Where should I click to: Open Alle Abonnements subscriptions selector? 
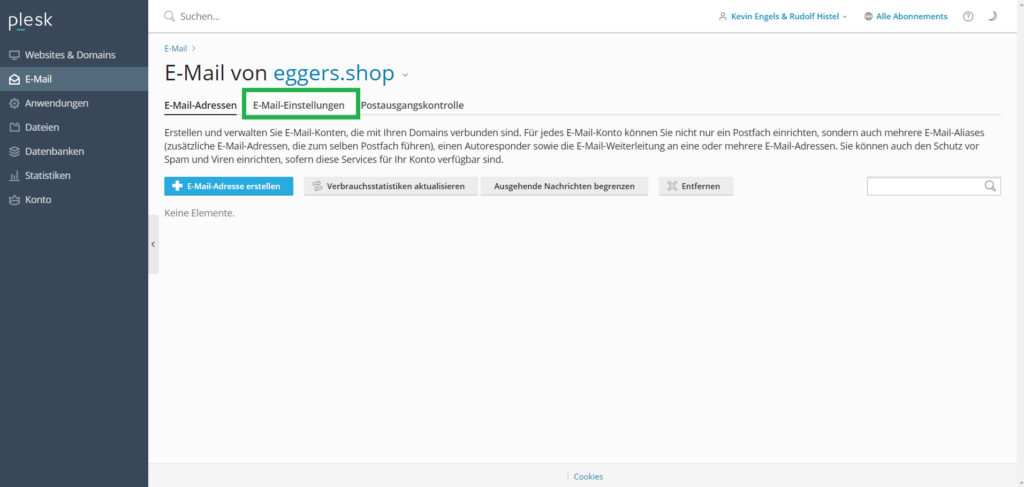point(905,17)
